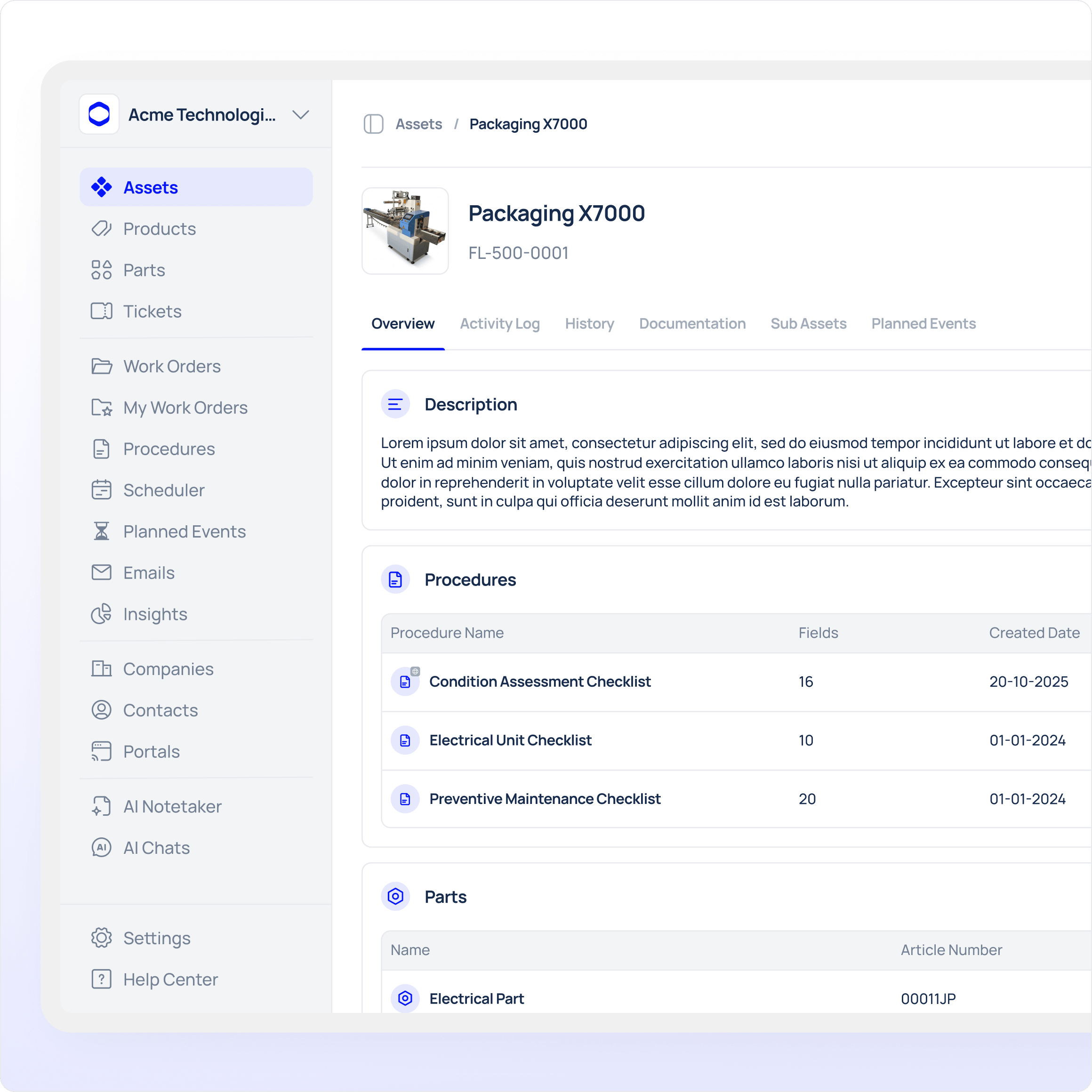Expand the Acme Technologies workspace dropdown
Viewport: 1092px width, 1092px height.
(300, 115)
